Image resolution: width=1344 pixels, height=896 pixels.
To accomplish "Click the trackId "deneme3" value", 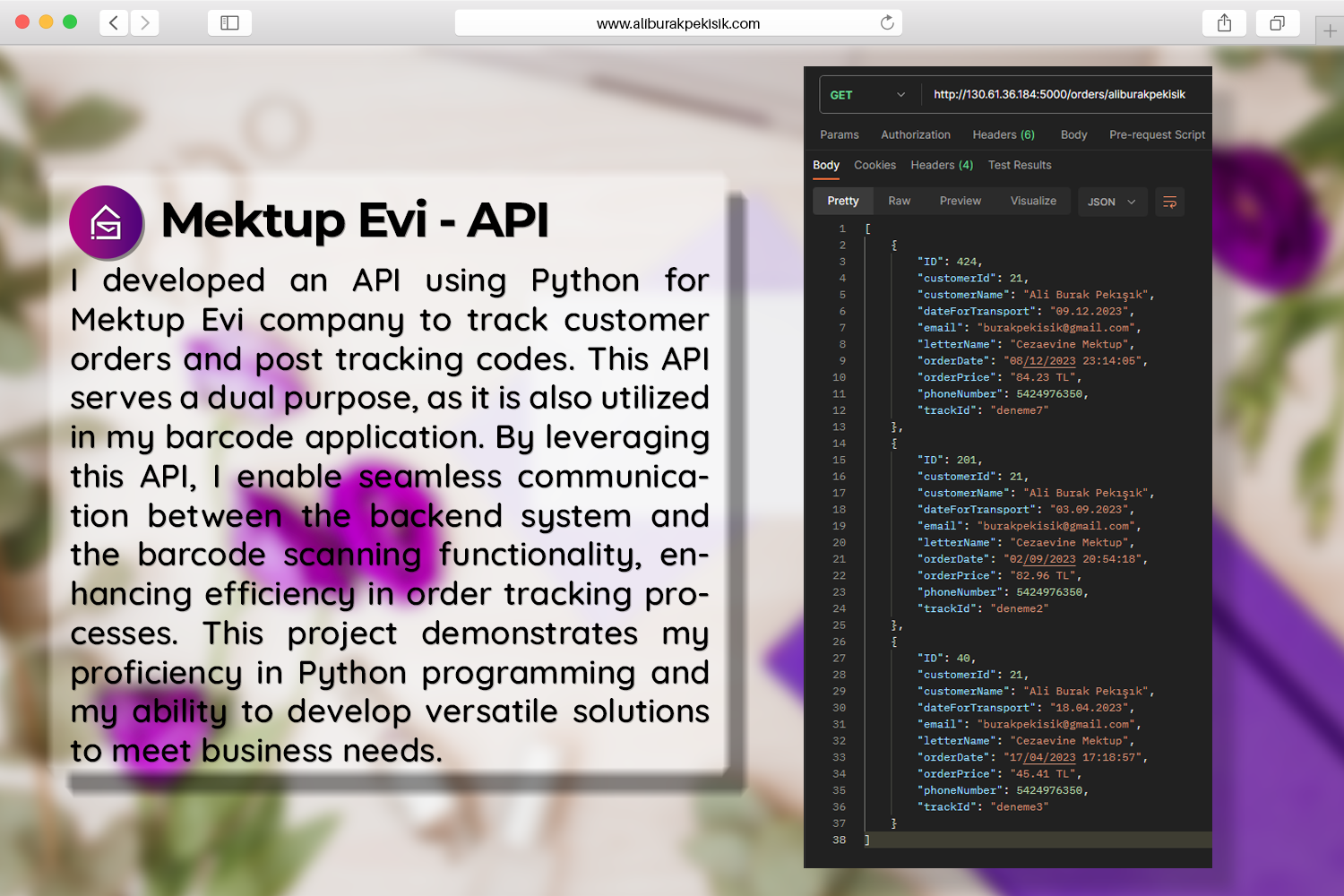I will coord(1020,806).
